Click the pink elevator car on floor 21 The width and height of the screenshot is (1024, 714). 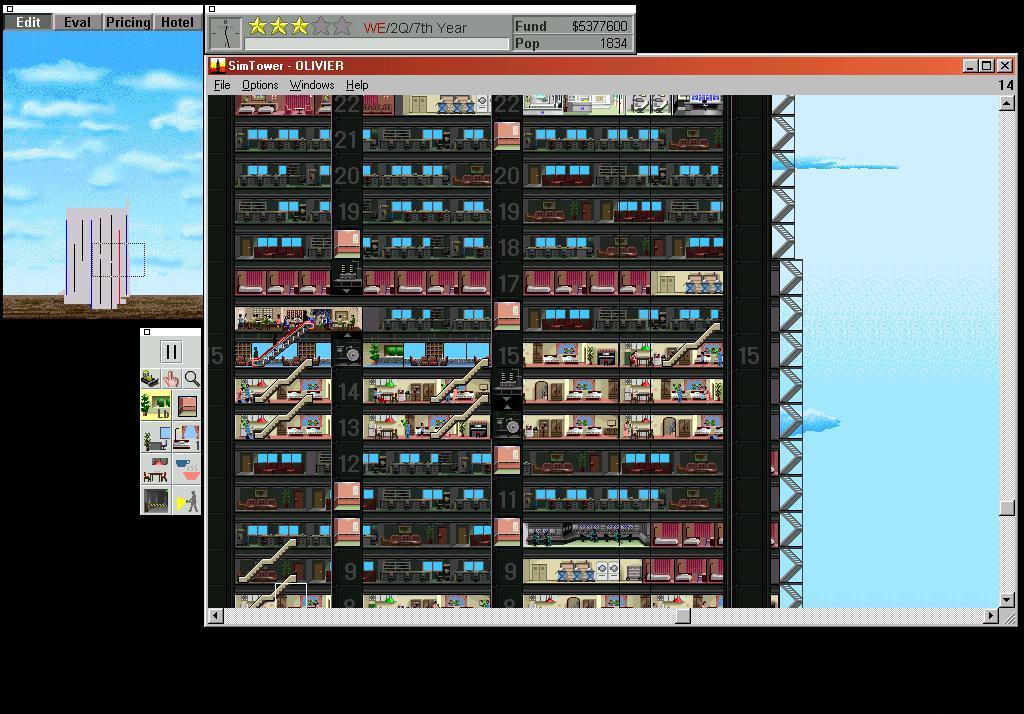click(507, 136)
